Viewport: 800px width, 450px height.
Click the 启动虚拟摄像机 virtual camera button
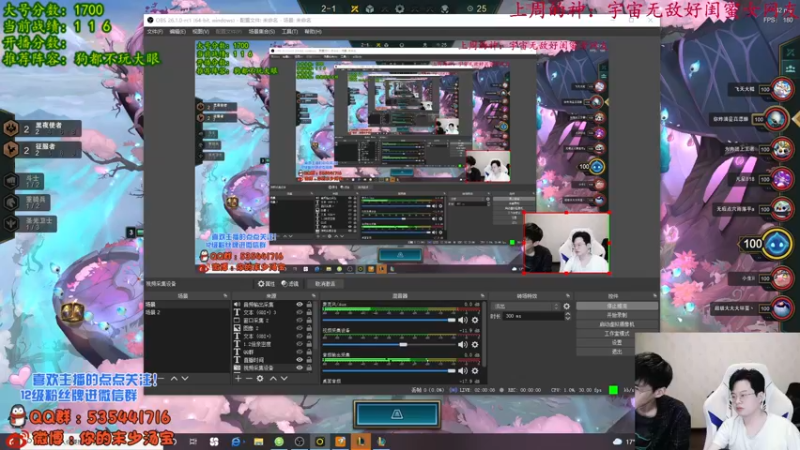click(617, 324)
